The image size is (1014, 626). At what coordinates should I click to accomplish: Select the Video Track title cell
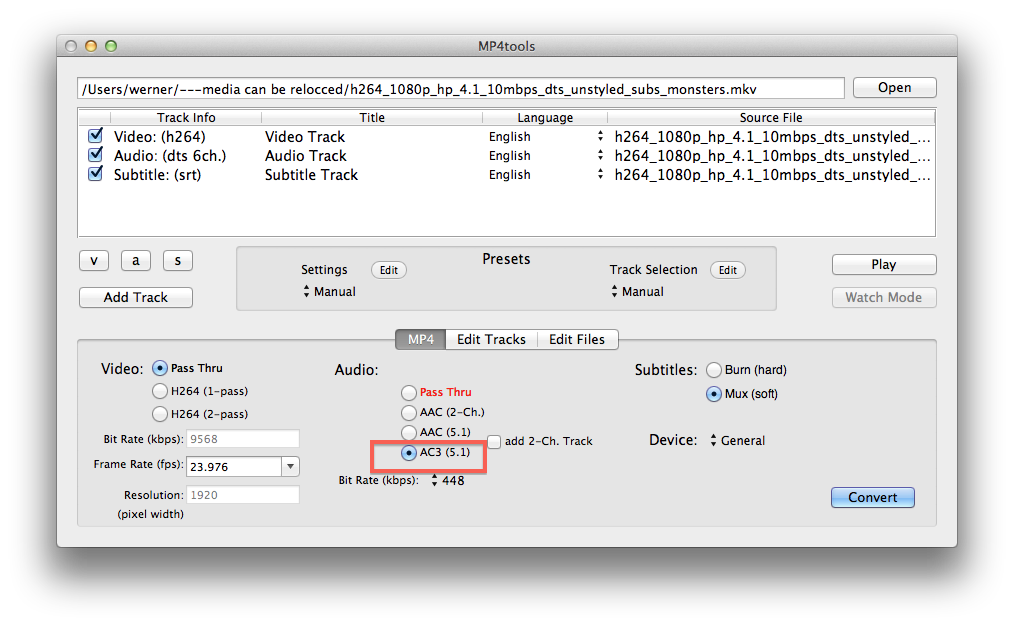tap(305, 136)
